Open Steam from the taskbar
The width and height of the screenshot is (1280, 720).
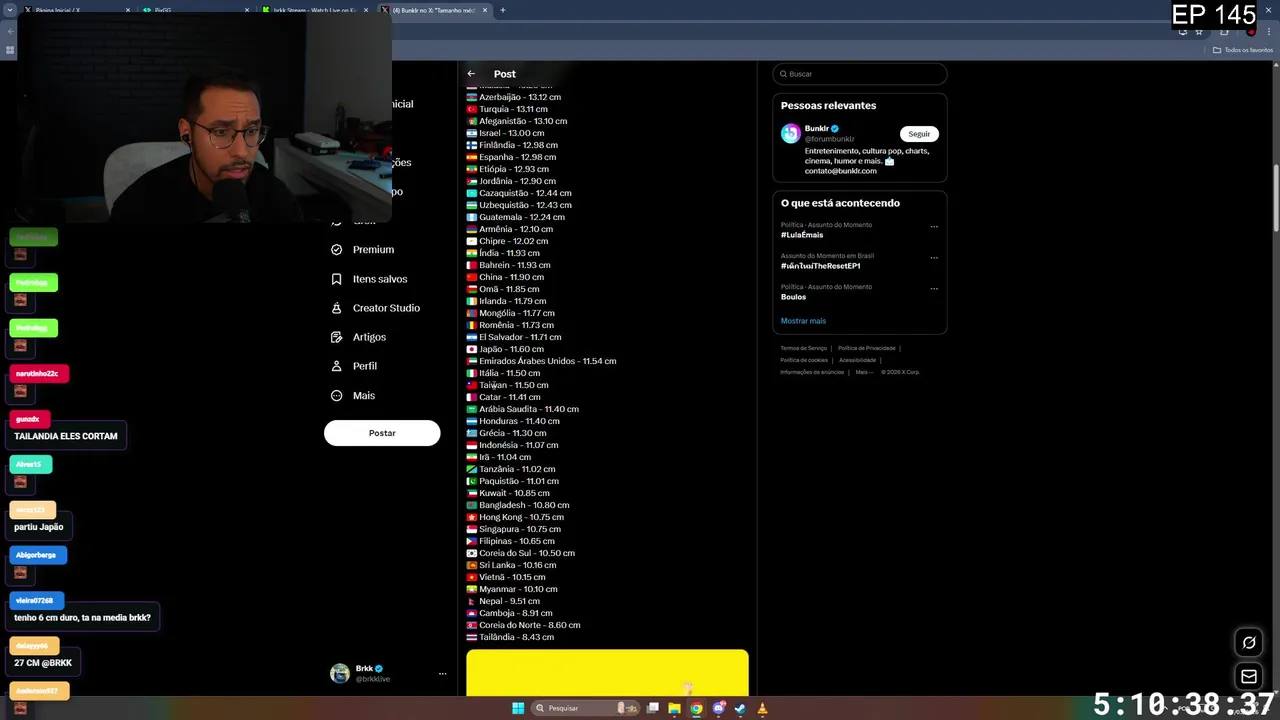pos(740,708)
